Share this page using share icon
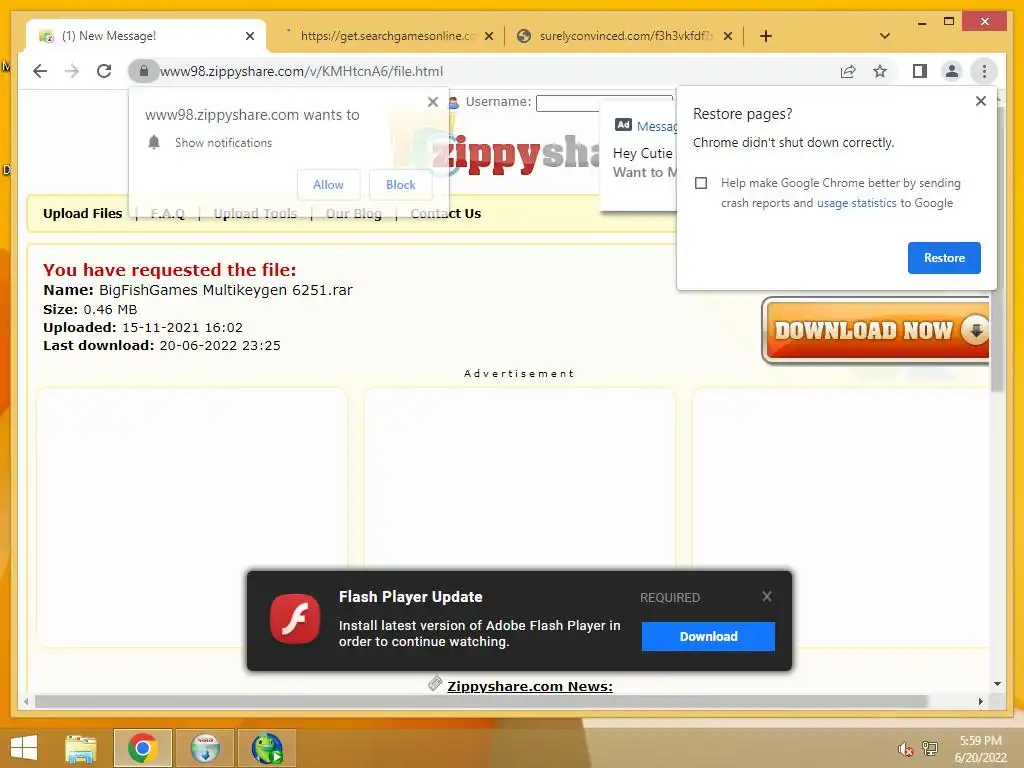This screenshot has height=768, width=1024. [x=848, y=71]
